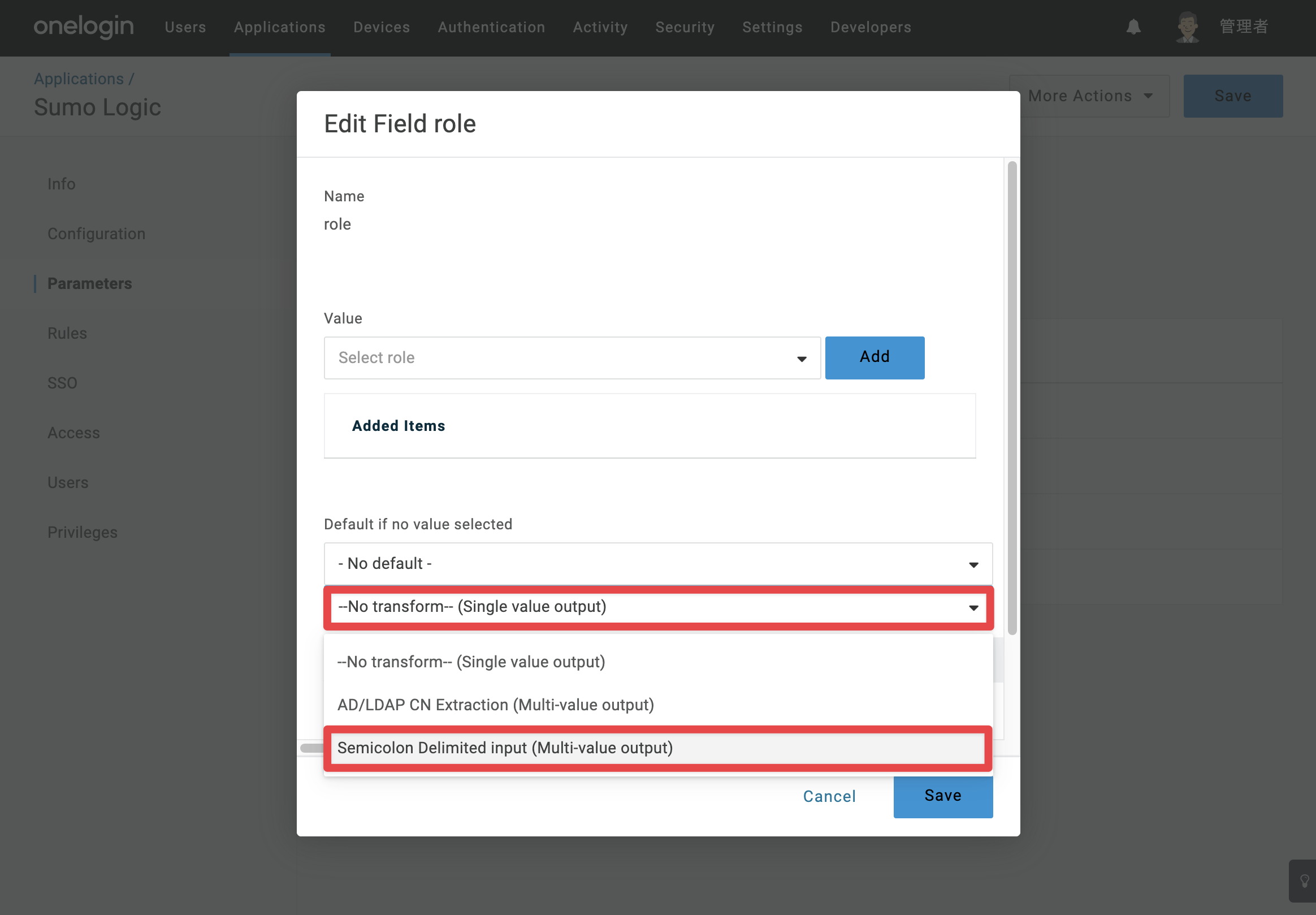Click the user avatar picture
This screenshot has width=1316, height=915.
click(1188, 27)
